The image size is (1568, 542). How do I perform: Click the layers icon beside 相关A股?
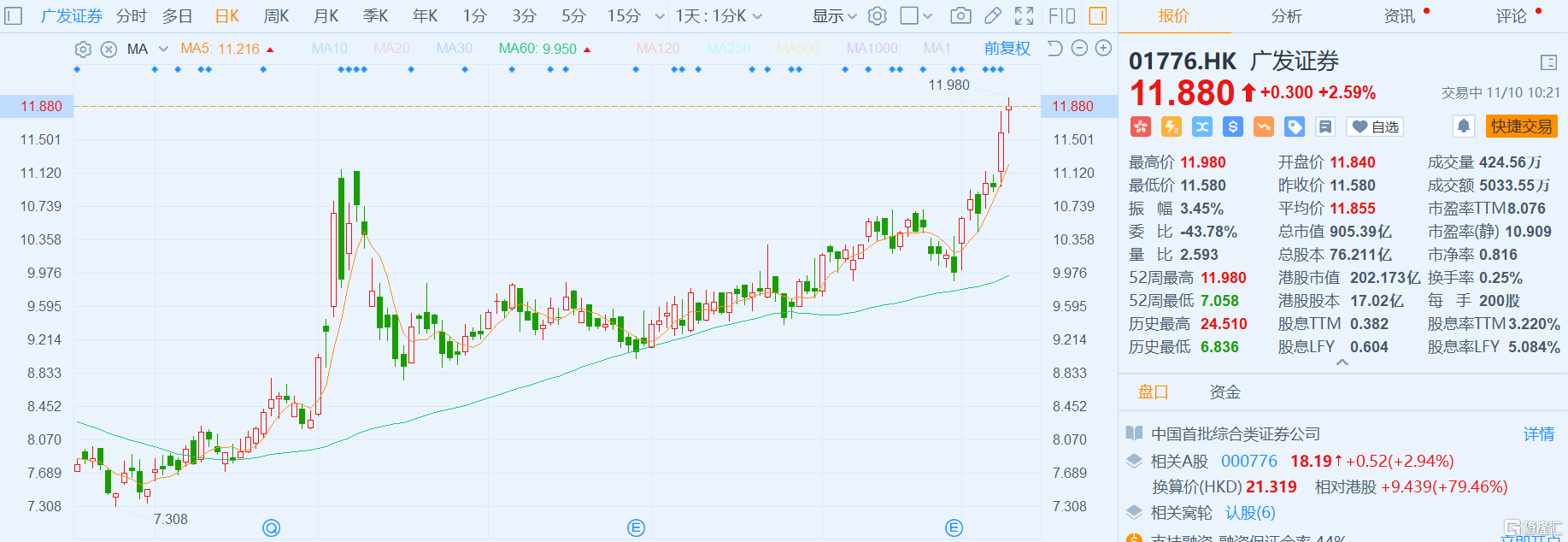coord(1134,461)
